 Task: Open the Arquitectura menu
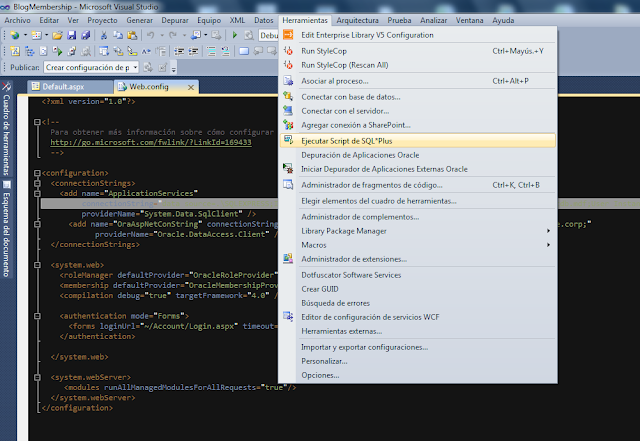point(358,20)
